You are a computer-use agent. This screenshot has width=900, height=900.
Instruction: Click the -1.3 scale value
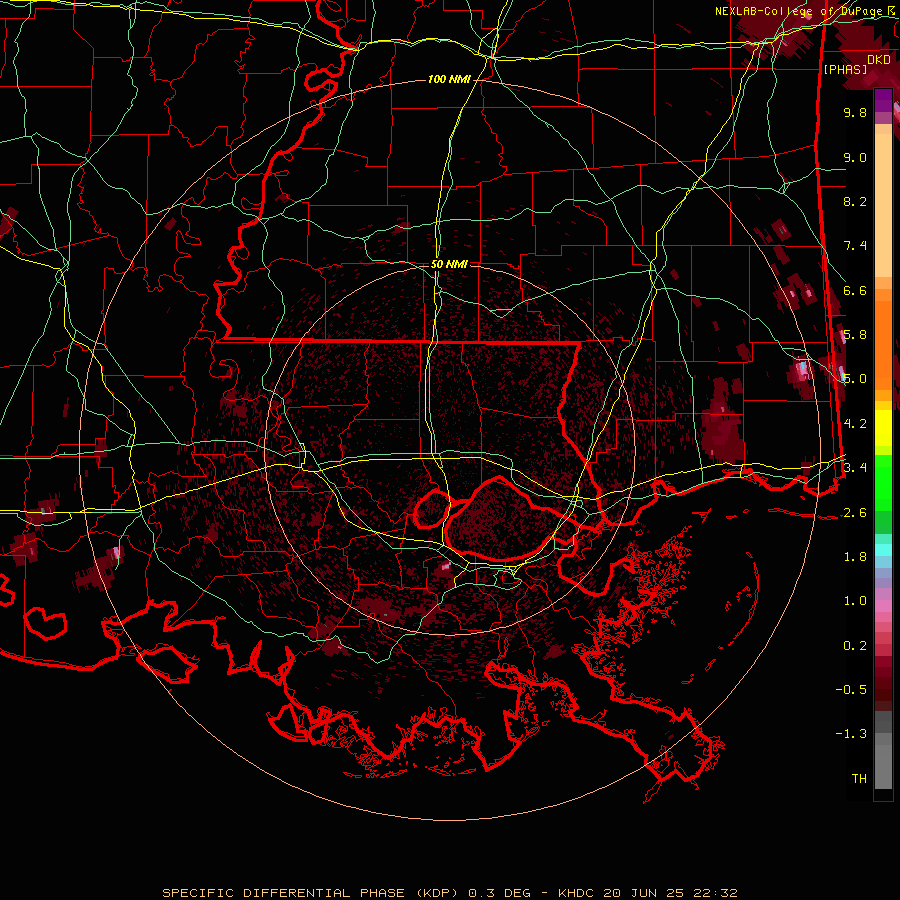(851, 734)
